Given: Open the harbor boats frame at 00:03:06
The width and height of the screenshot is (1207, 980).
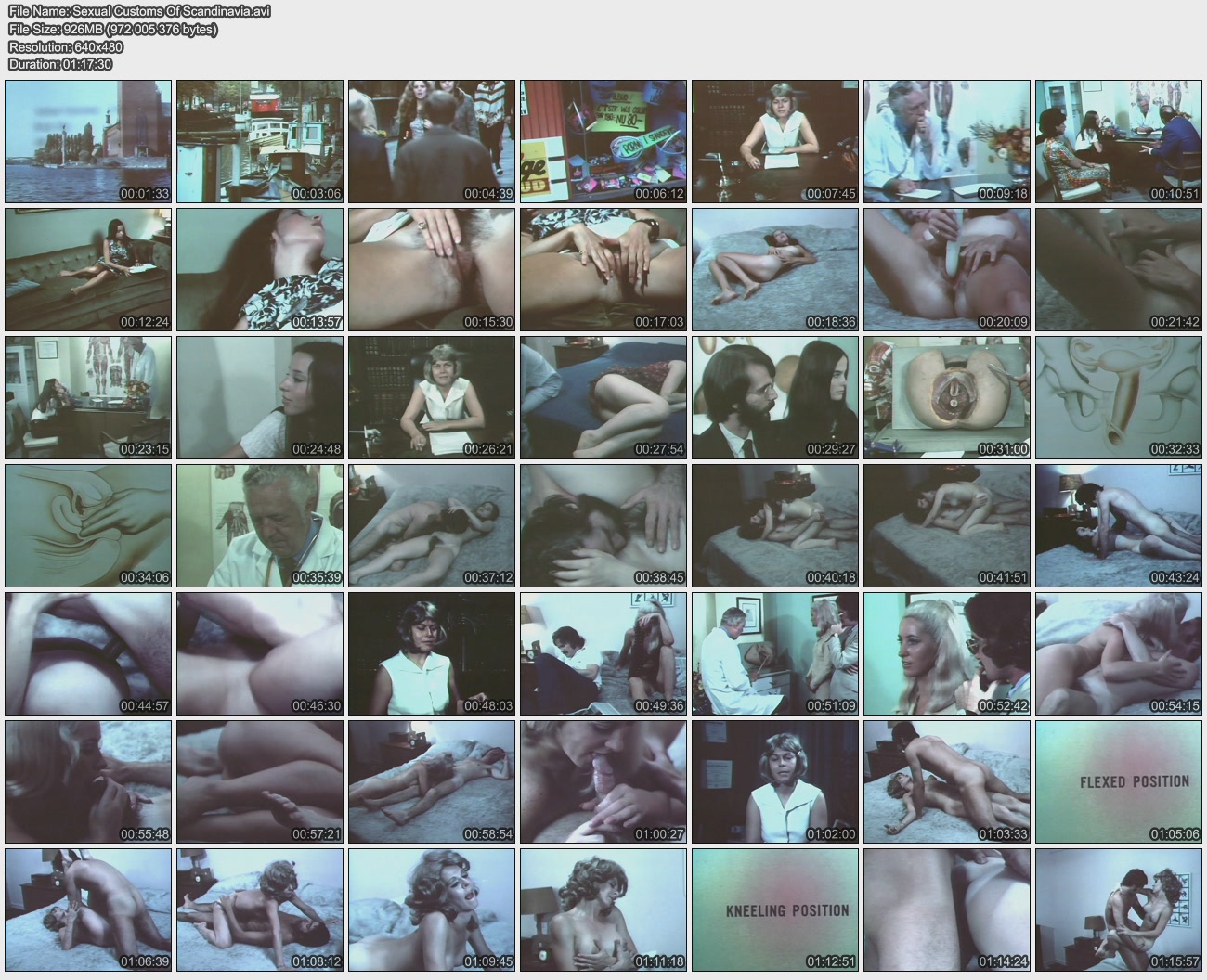Looking at the screenshot, I should pos(260,141).
